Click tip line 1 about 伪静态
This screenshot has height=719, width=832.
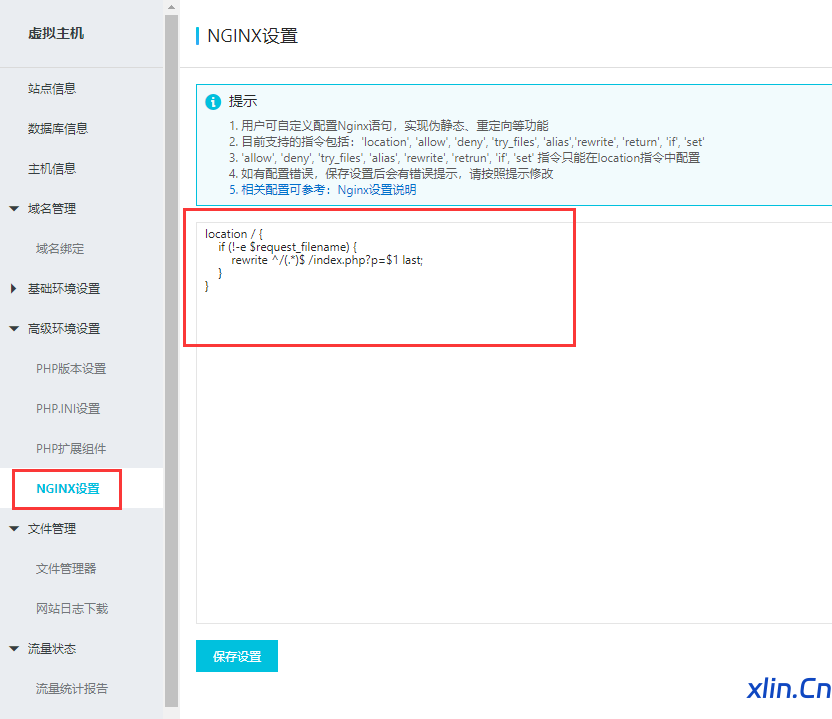[389, 126]
